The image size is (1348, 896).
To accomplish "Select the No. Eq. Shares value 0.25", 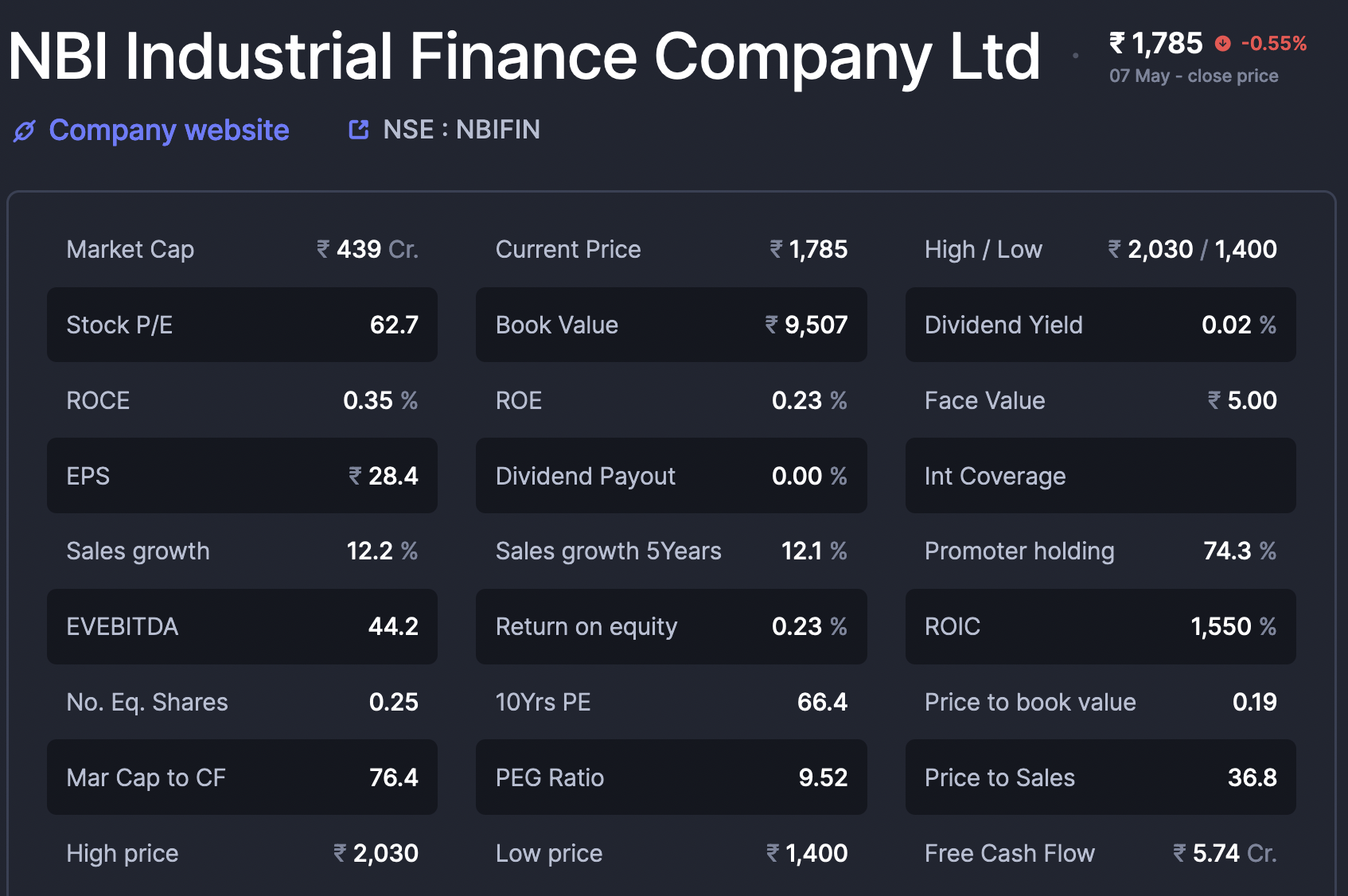I will click(394, 702).
